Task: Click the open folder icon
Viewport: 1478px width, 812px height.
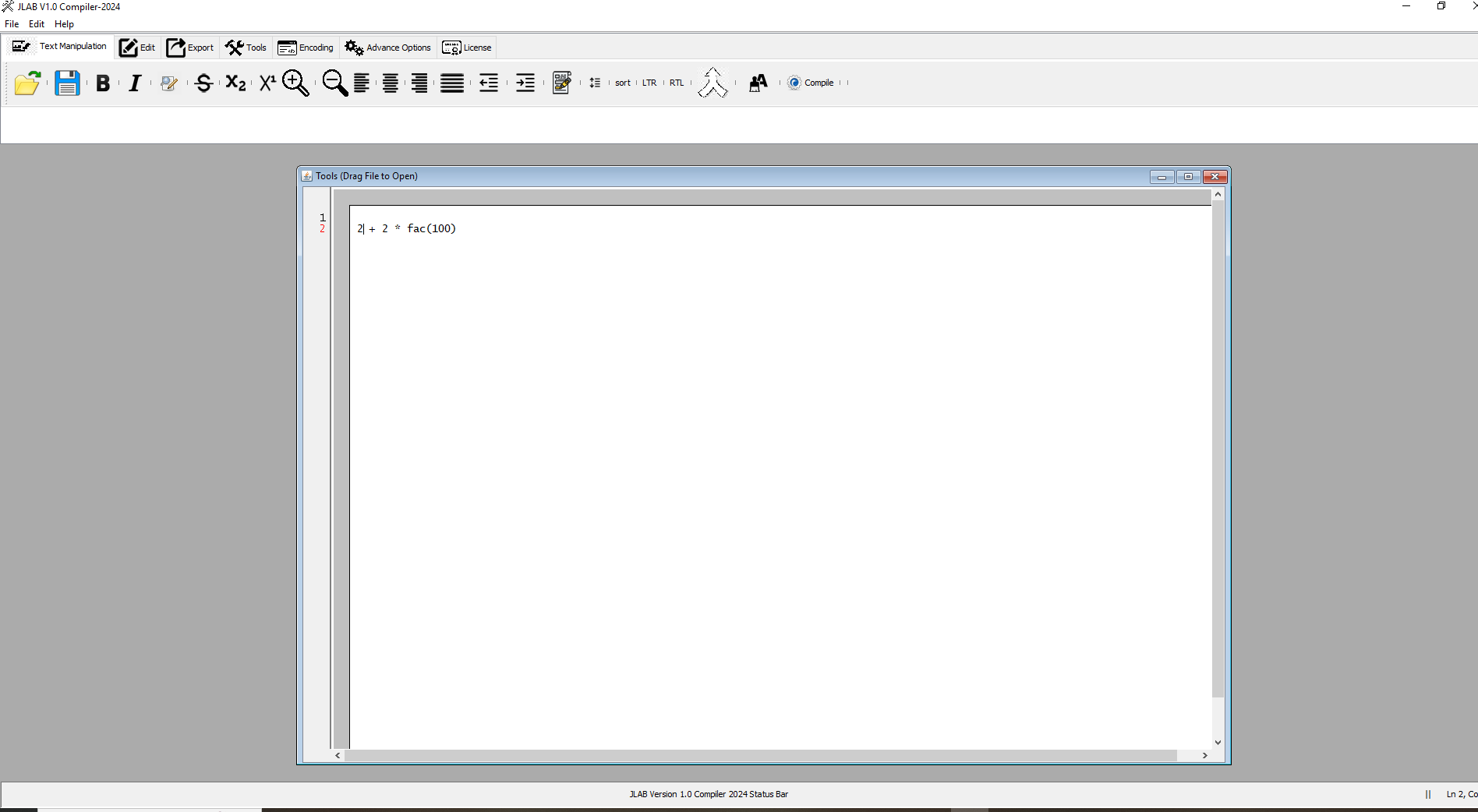Action: (27, 83)
